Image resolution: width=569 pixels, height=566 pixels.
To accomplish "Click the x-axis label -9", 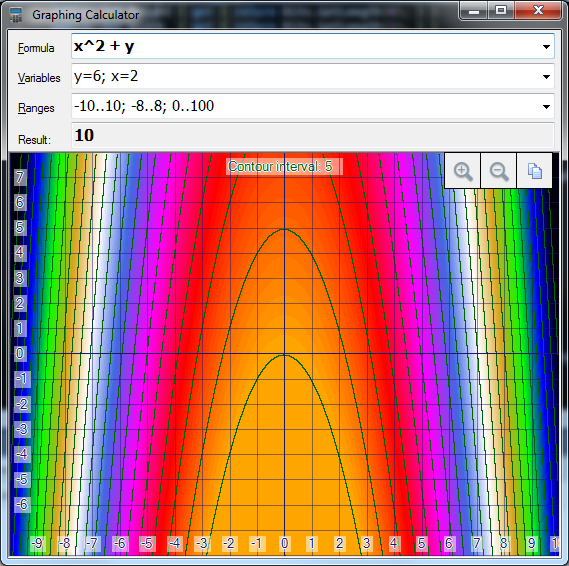I will coord(37,543).
